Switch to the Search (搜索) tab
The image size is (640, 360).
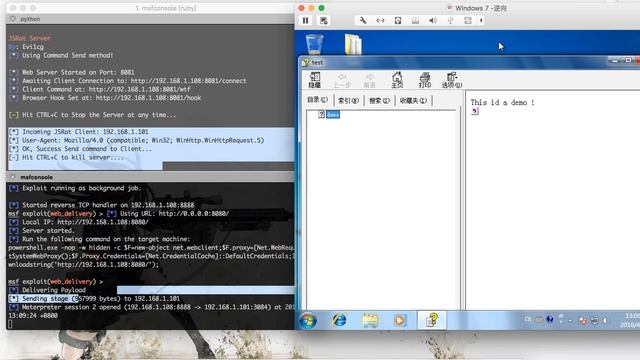click(379, 100)
